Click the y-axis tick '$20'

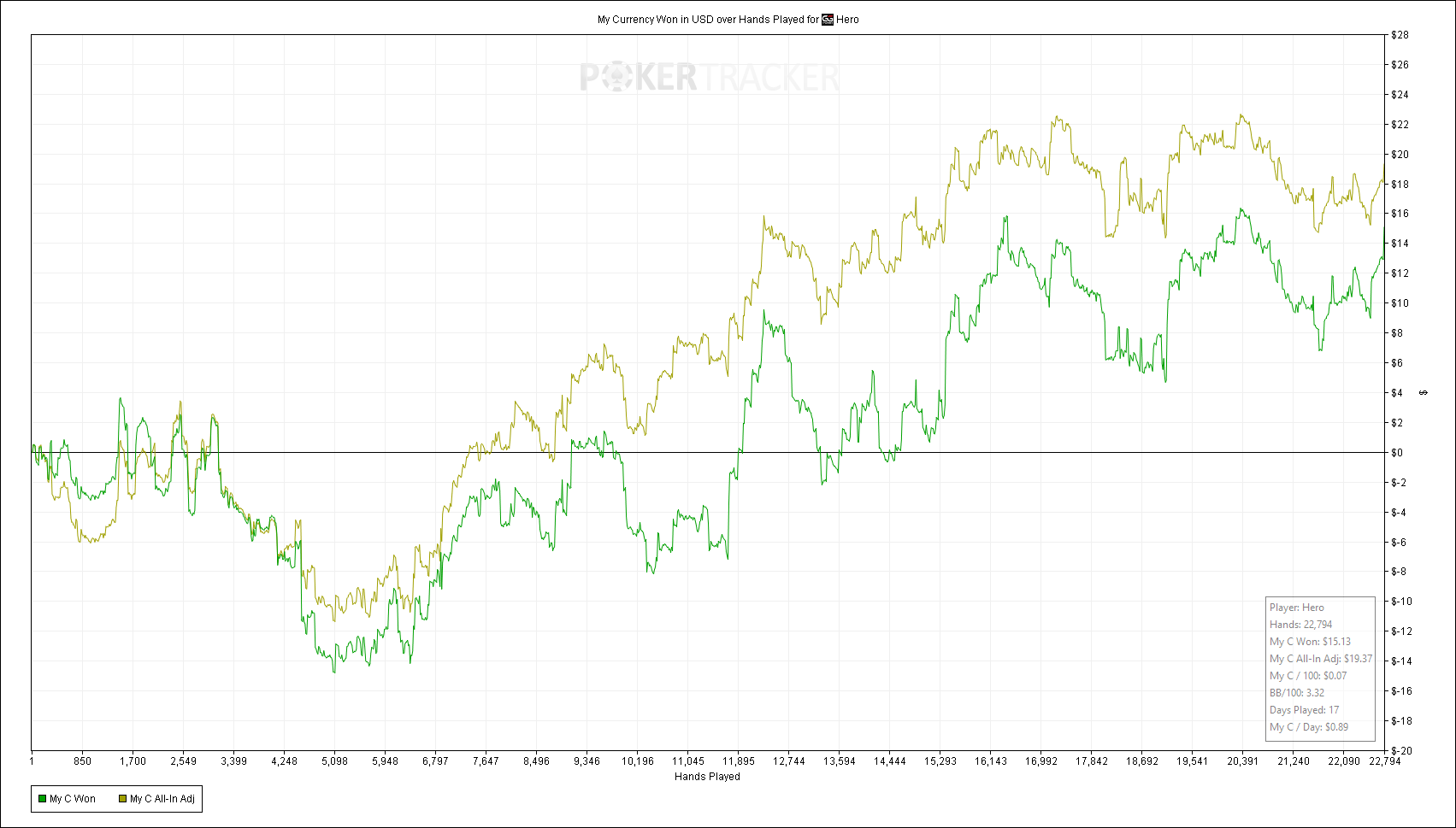(1400, 155)
